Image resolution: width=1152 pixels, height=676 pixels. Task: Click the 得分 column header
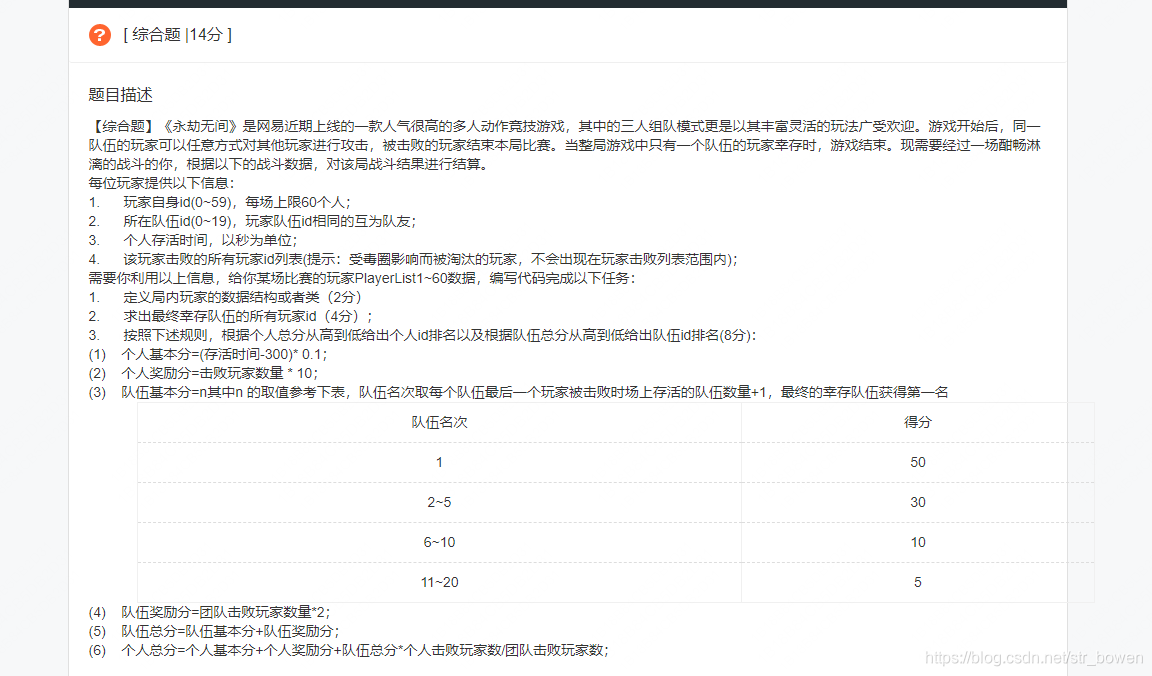(x=916, y=422)
